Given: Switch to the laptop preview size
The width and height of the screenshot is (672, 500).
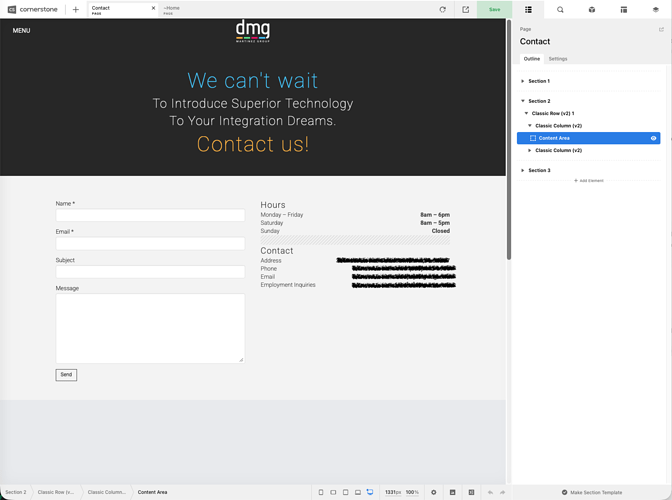Looking at the screenshot, I should pos(357,492).
